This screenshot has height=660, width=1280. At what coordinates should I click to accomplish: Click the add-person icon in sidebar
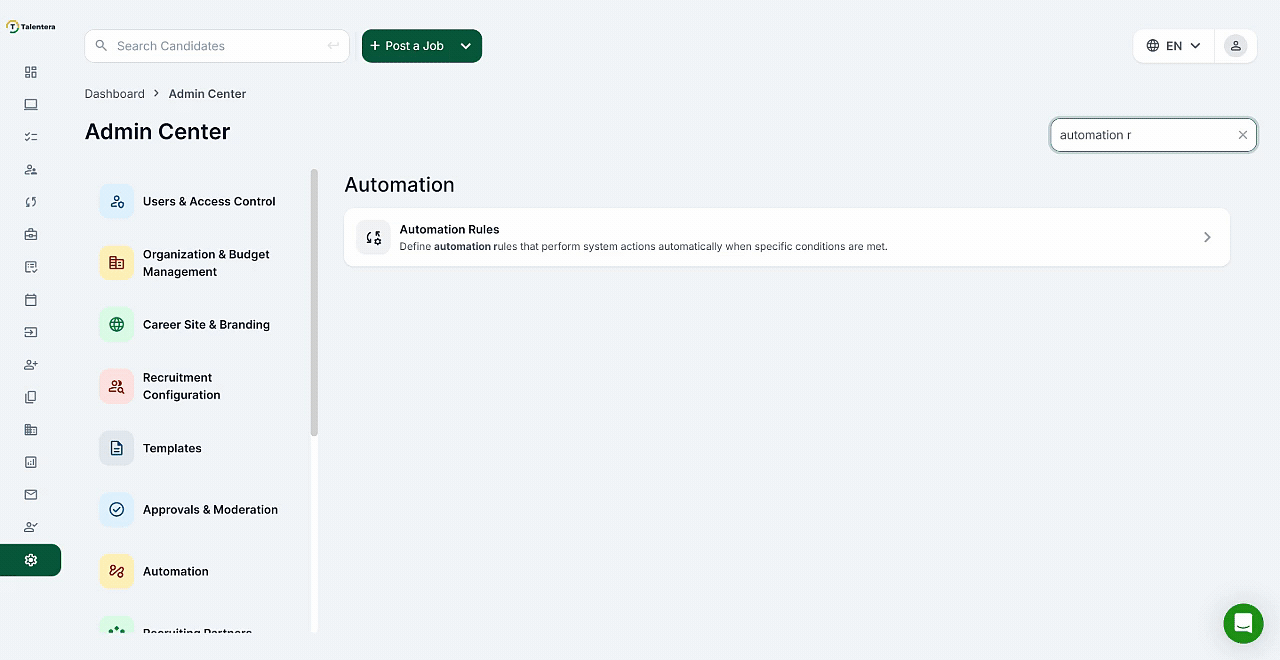[x=31, y=365]
